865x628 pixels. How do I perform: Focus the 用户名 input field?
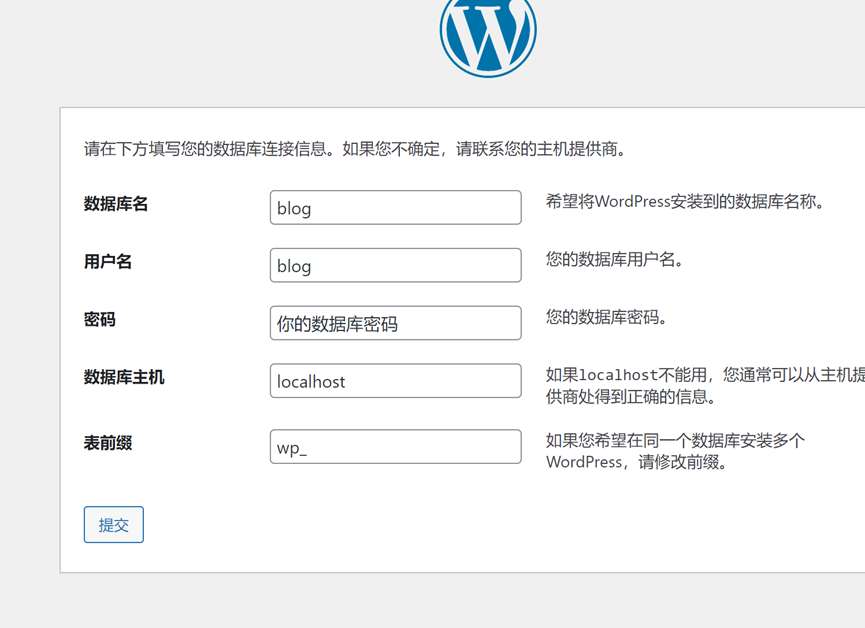tap(396, 265)
